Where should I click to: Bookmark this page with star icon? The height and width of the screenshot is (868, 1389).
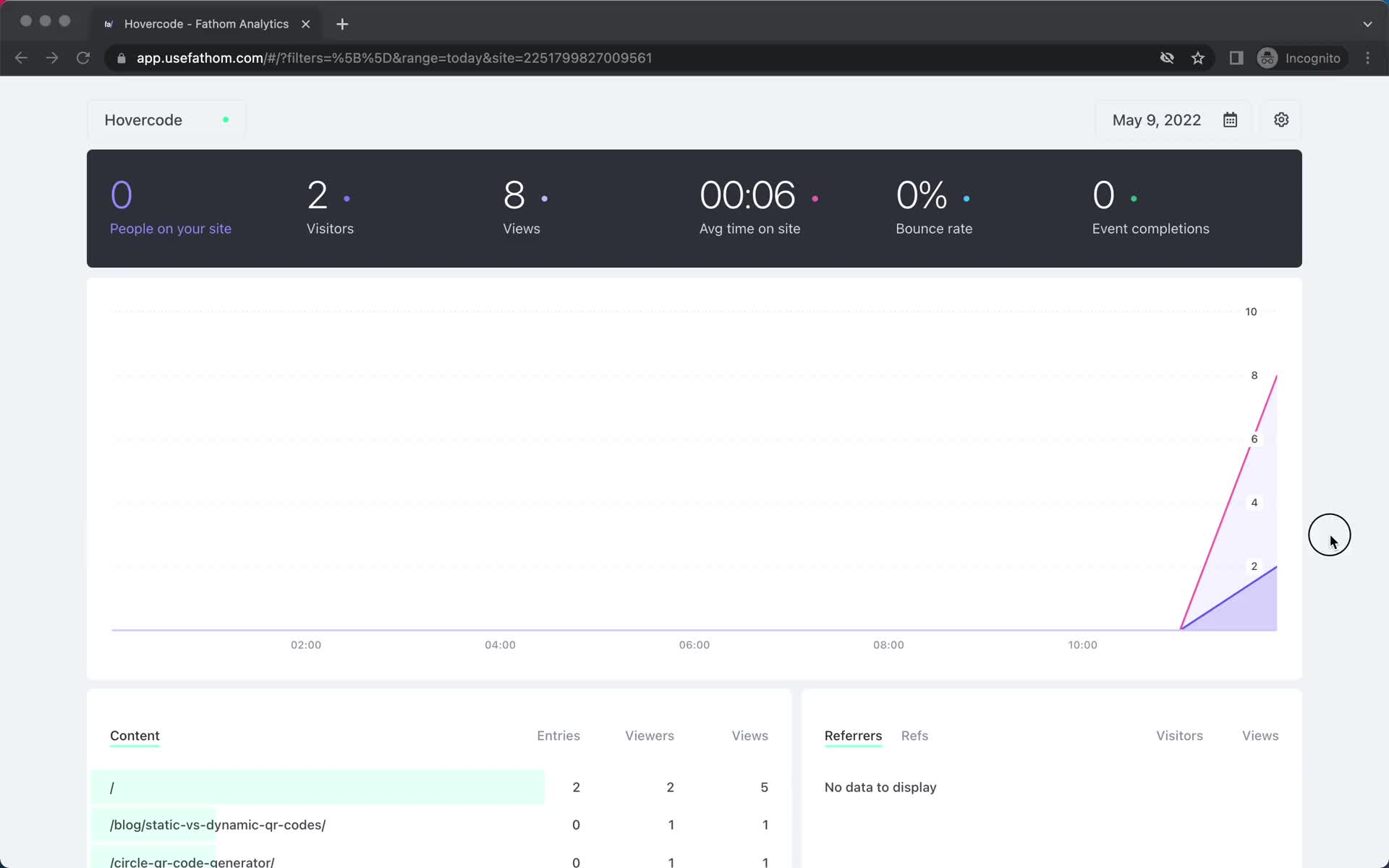(x=1198, y=58)
